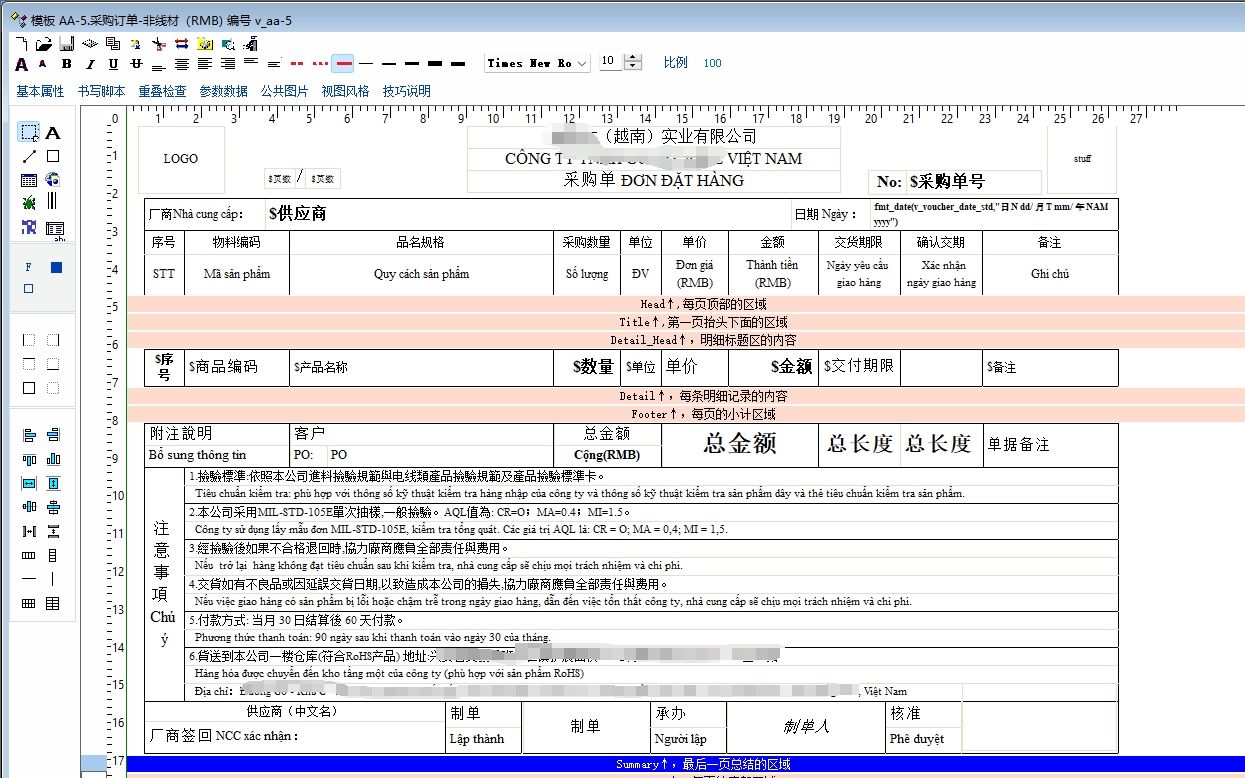Click the 重叠检查 button
The image size is (1245, 778).
tap(162, 91)
